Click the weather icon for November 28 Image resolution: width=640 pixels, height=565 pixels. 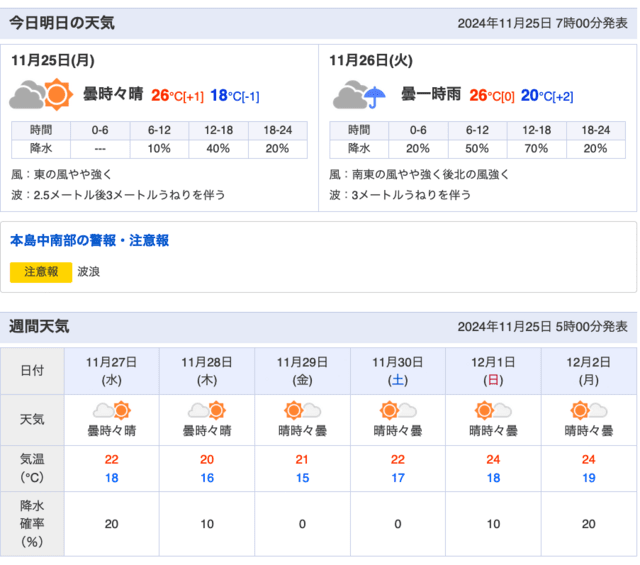coord(207,410)
